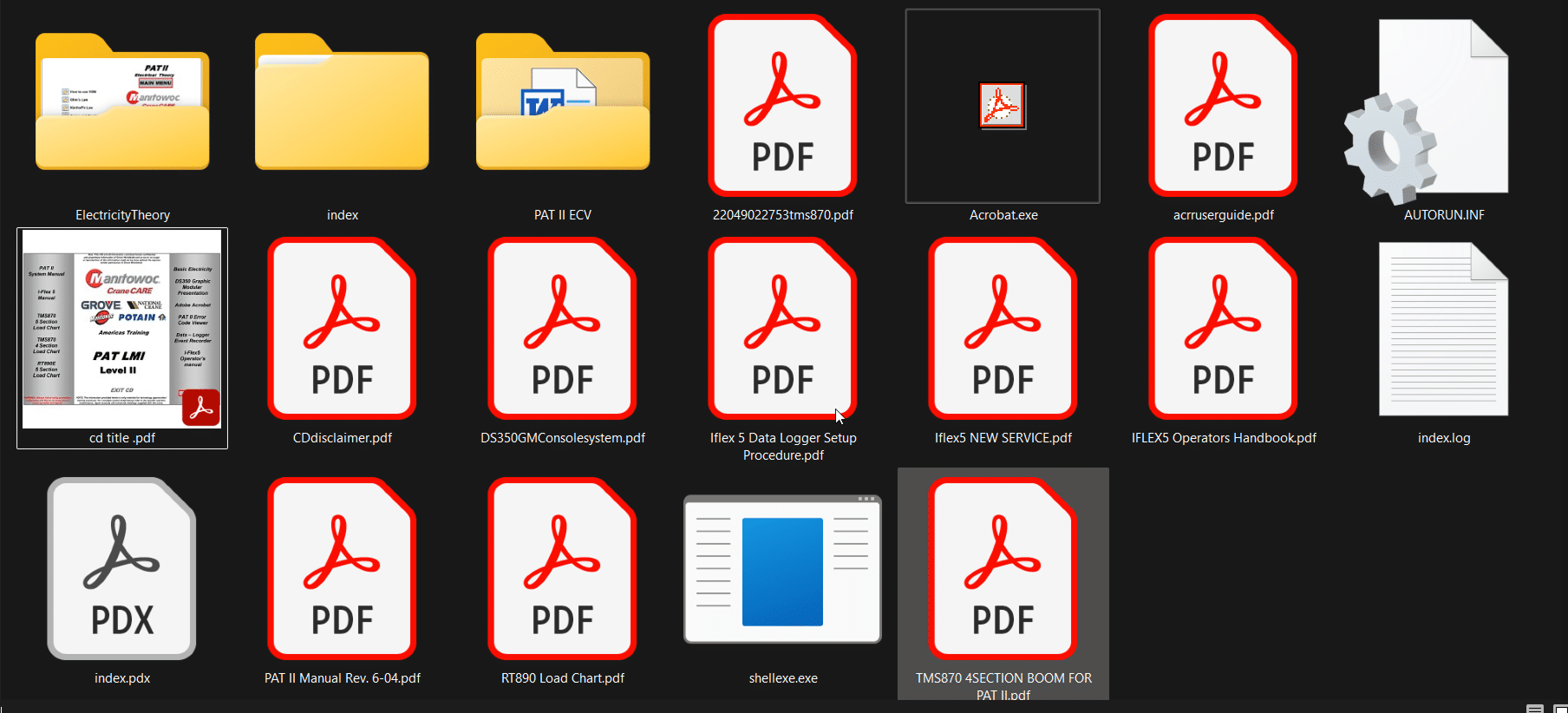Select the Acrobat.exe application icon

1003,106
